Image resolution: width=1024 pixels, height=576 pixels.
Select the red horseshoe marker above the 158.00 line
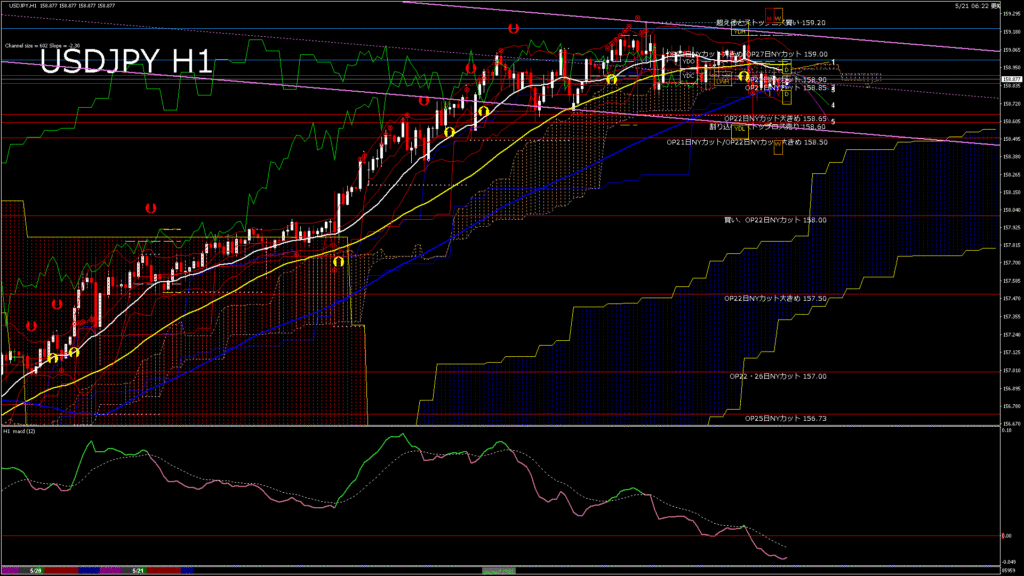(151, 208)
